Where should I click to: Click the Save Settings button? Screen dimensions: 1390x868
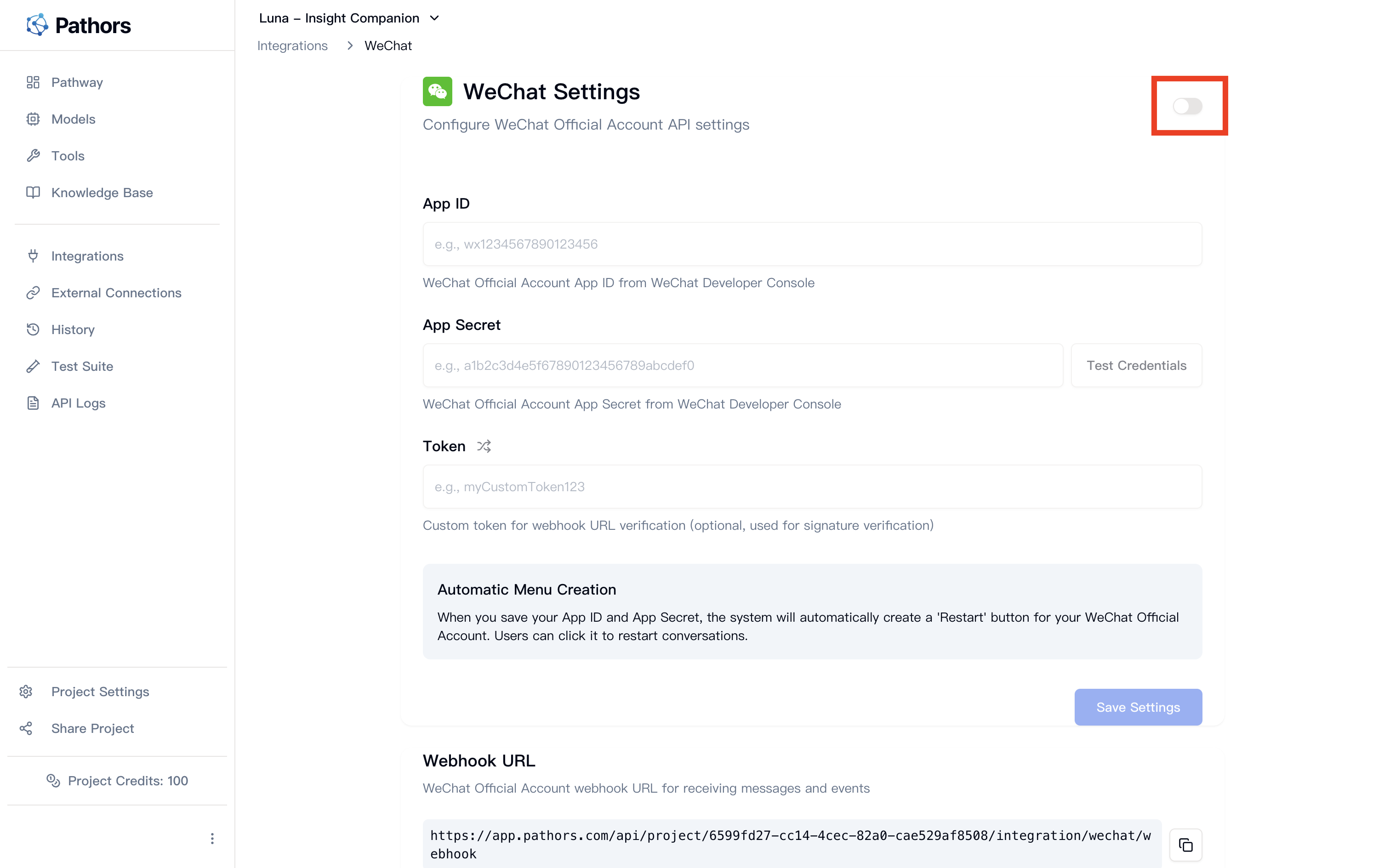tap(1137, 707)
